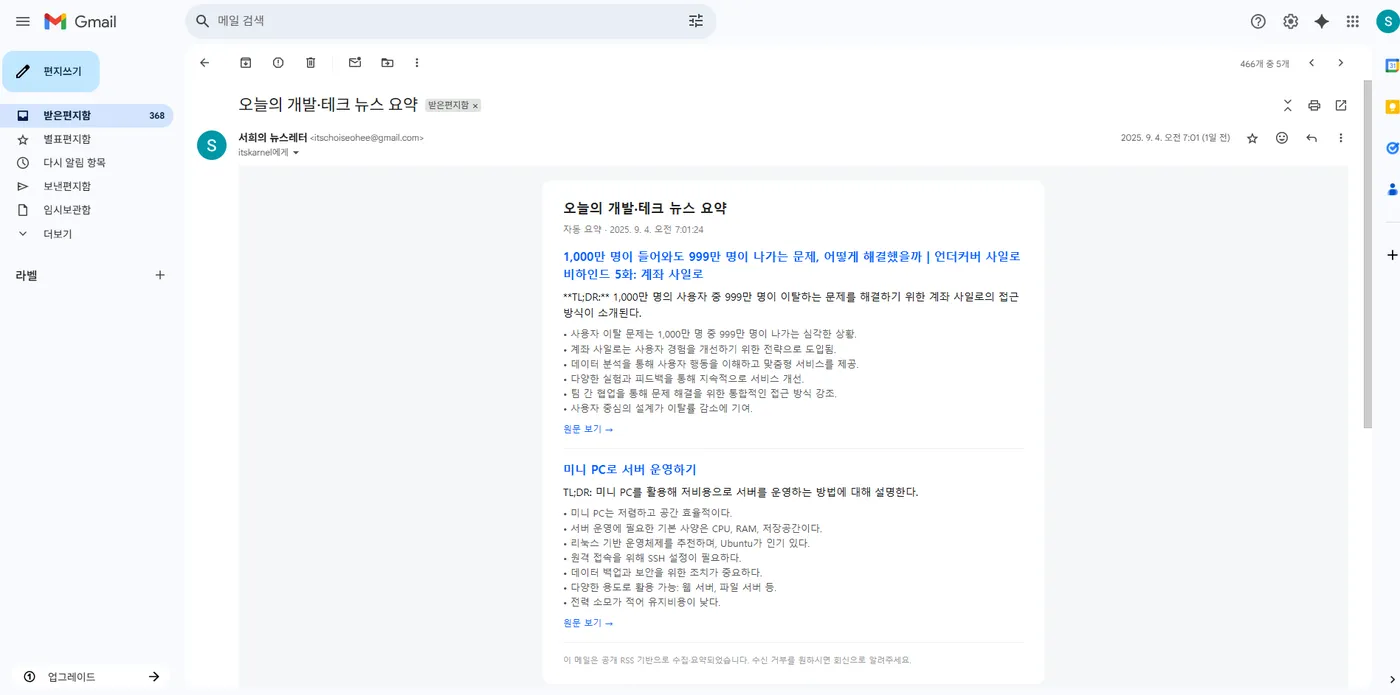Image resolution: width=1400 pixels, height=695 pixels.
Task: Open 미니 PC로 서버 운영하기 link
Action: pyautogui.click(x=630, y=469)
